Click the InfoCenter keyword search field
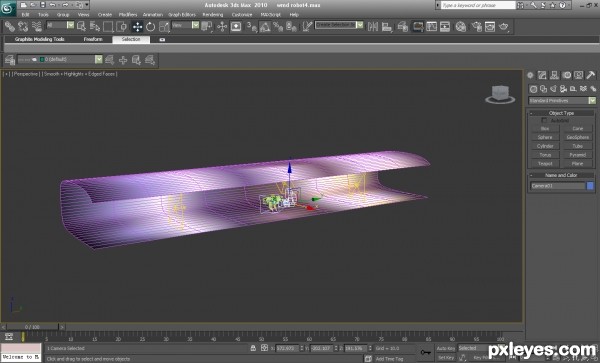The height and width of the screenshot is (363, 600). pyautogui.click(x=478, y=5)
